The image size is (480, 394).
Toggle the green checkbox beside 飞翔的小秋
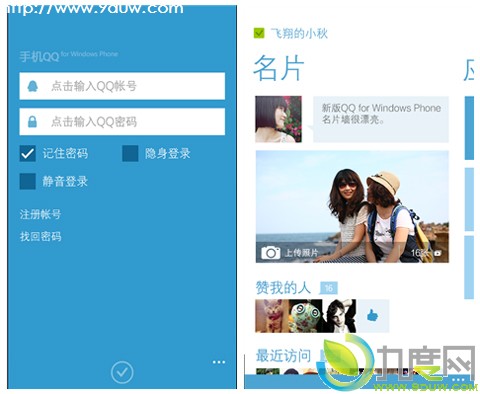(259, 33)
